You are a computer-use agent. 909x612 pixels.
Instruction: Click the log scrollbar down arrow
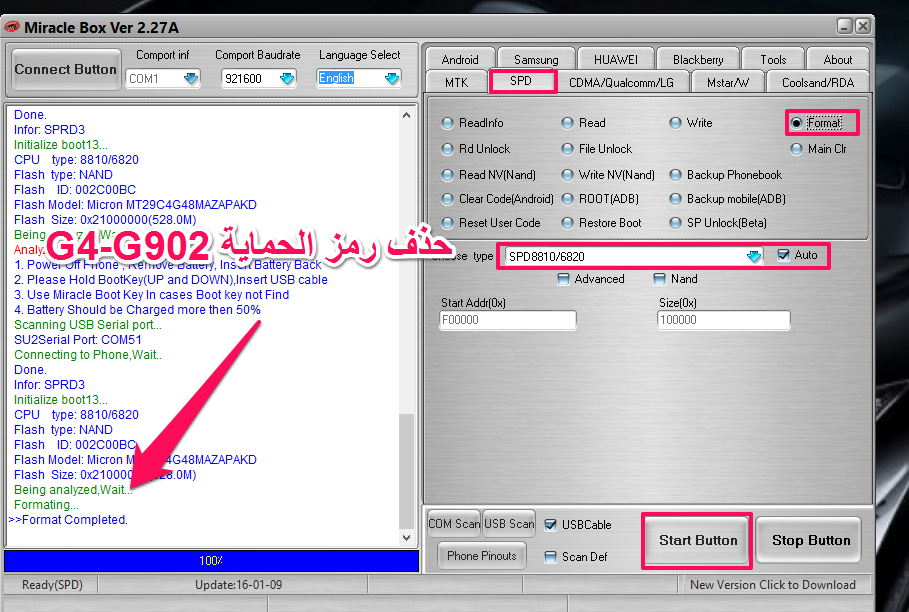coord(407,538)
